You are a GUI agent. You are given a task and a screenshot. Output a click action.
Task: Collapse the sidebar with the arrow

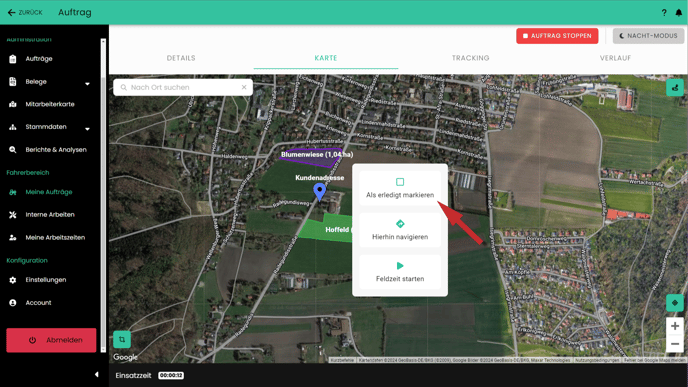tap(97, 374)
